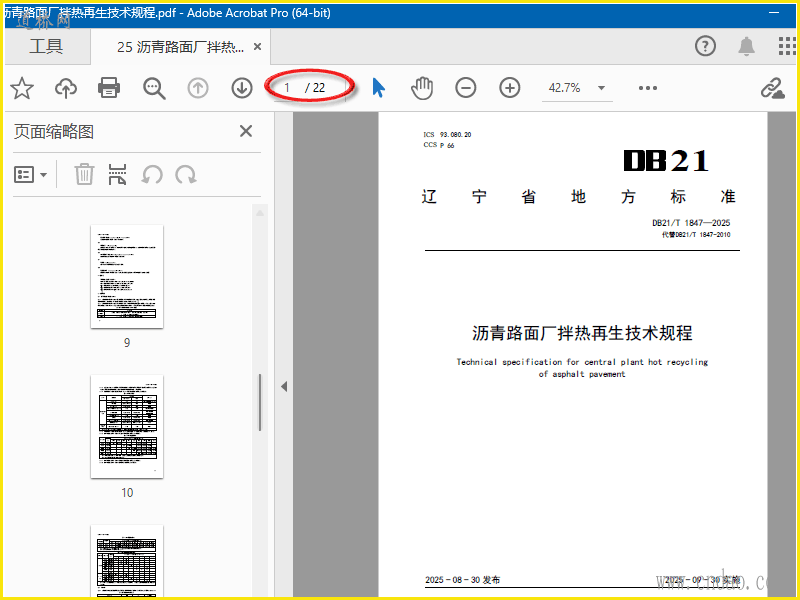Go to previous page arrow
The image size is (800, 600).
coord(198,88)
